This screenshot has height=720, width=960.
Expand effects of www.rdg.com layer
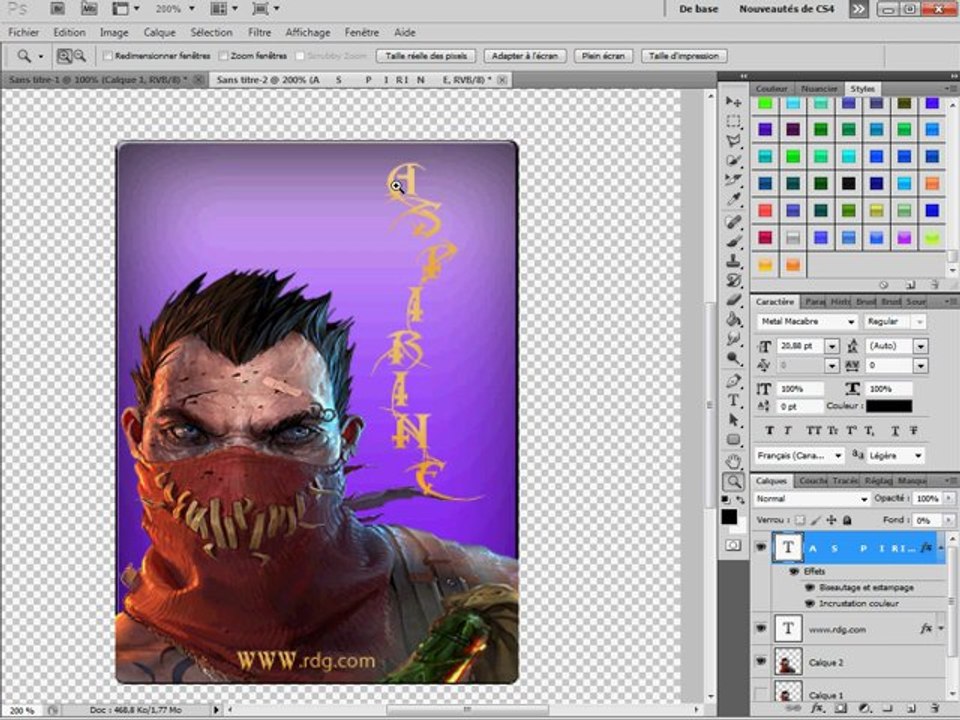[941, 628]
